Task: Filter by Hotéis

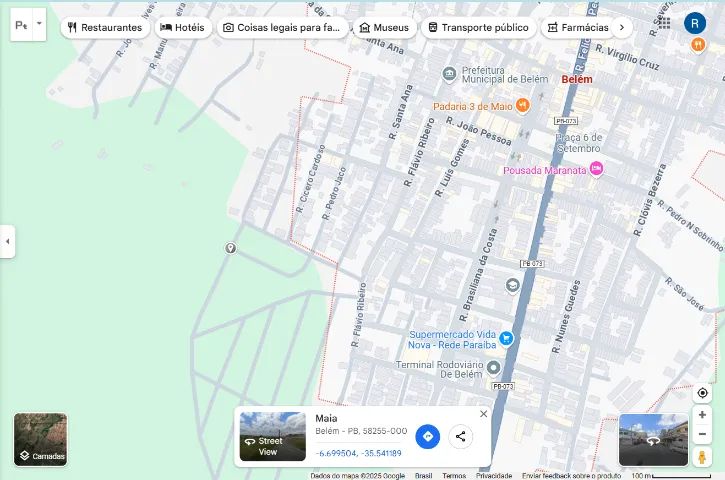Action: pyautogui.click(x=183, y=27)
